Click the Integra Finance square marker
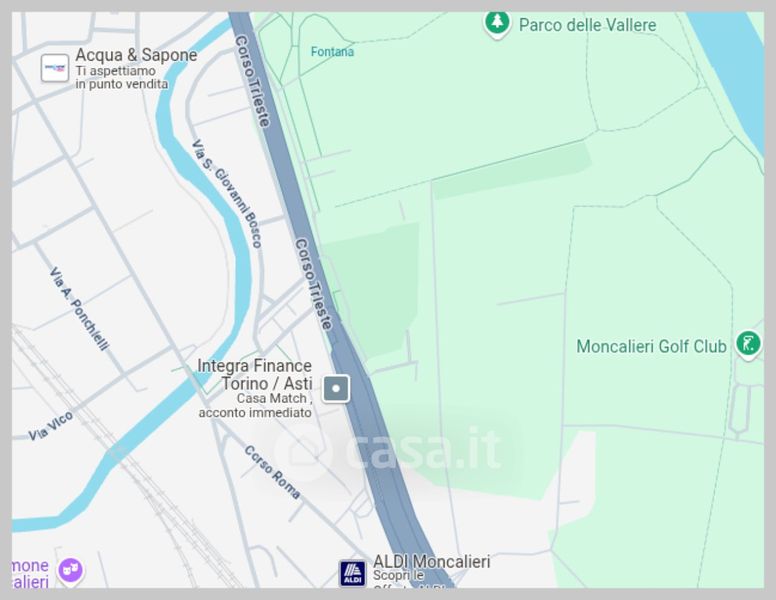 click(336, 389)
